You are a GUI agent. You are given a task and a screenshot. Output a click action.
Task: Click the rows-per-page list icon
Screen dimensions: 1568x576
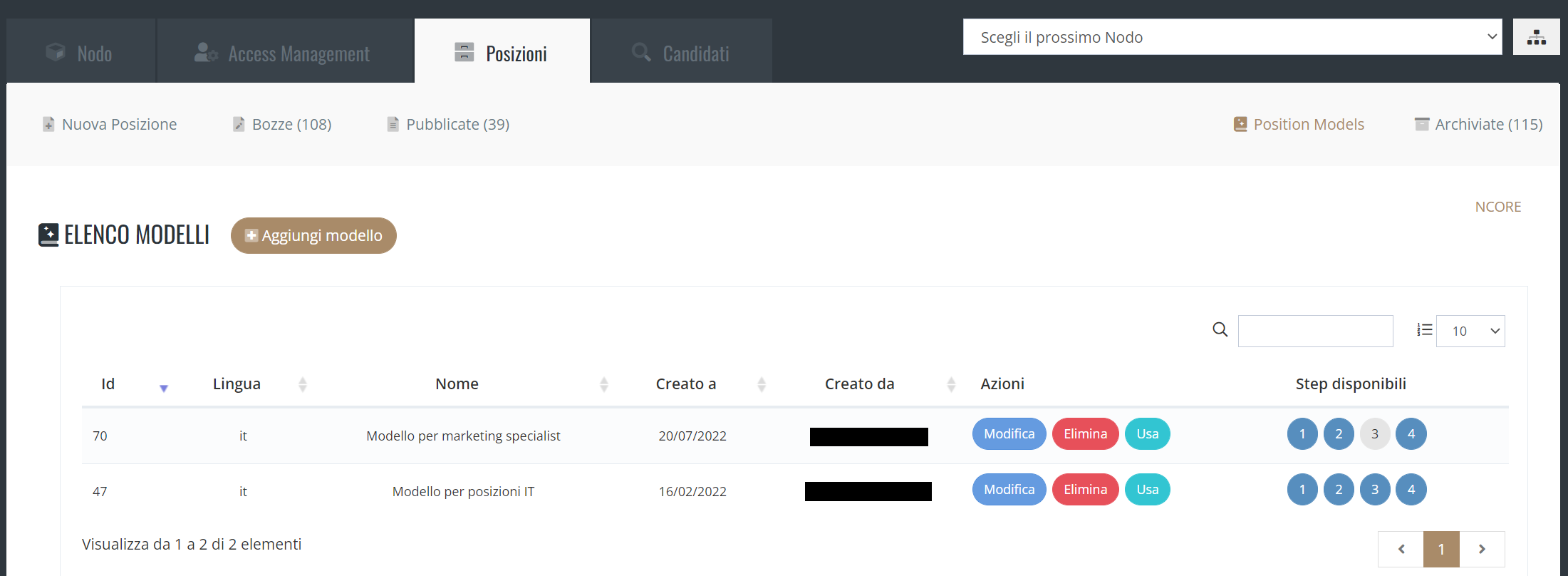tap(1424, 330)
